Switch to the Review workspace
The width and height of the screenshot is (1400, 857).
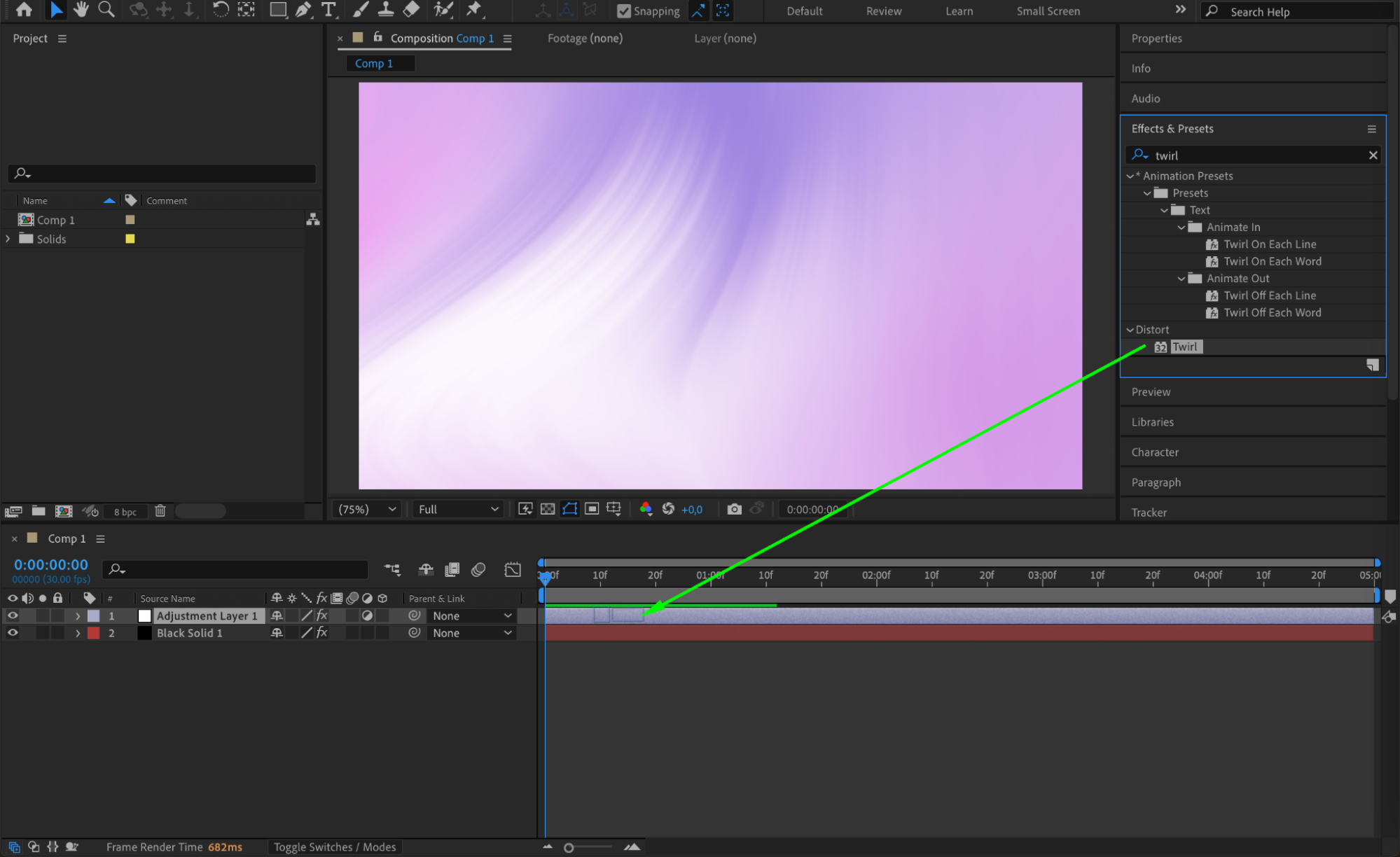tap(883, 11)
